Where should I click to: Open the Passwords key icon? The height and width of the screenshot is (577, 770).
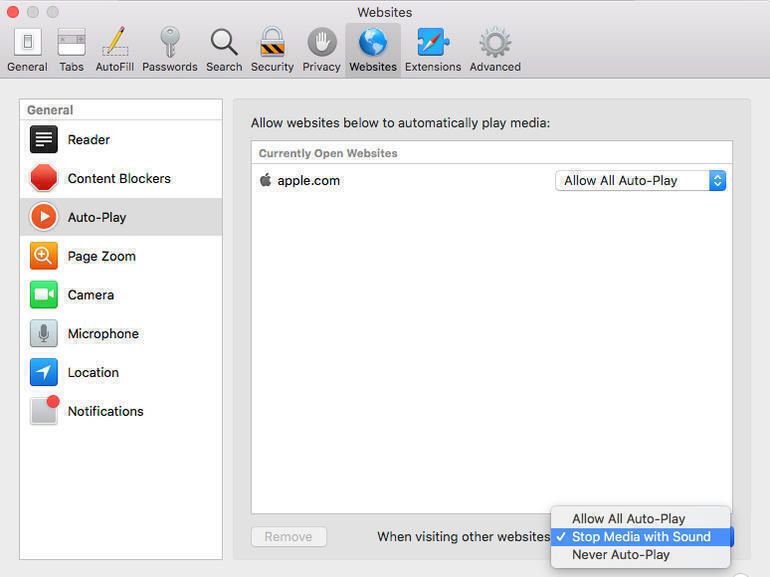(169, 50)
